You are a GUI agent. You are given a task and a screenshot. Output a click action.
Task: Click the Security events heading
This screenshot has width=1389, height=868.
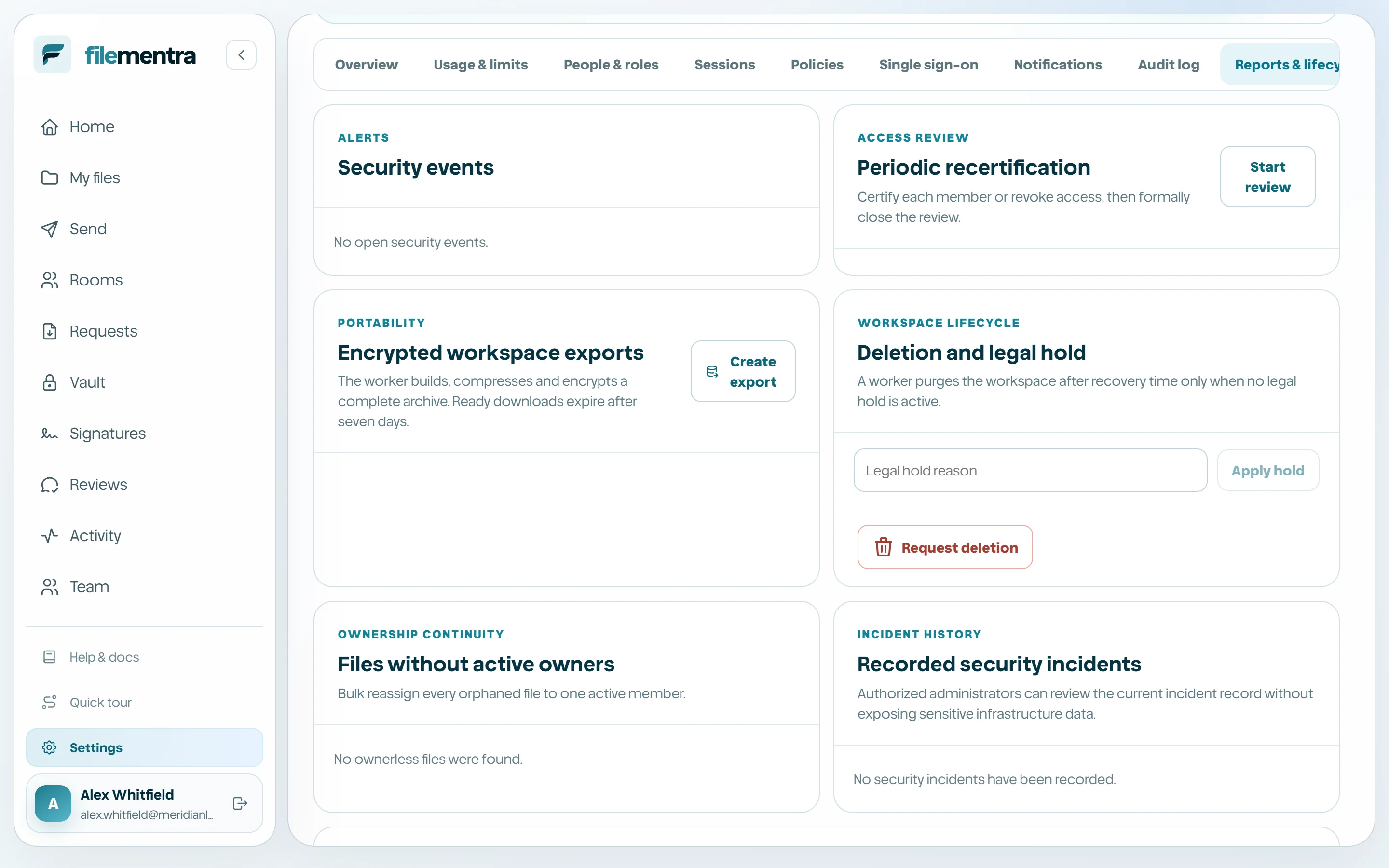tap(416, 167)
